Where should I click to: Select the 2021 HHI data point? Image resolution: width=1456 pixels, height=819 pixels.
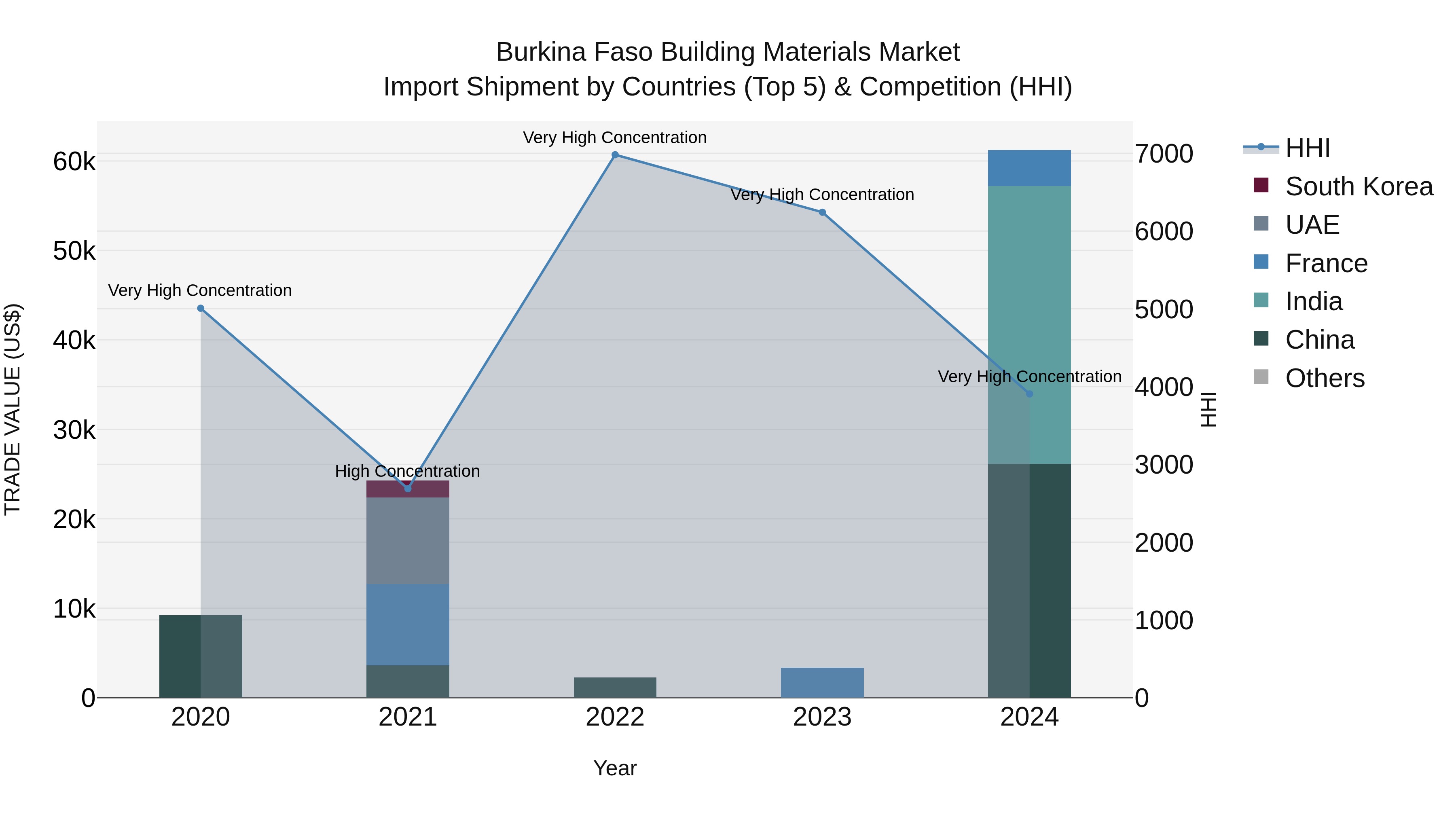[408, 488]
